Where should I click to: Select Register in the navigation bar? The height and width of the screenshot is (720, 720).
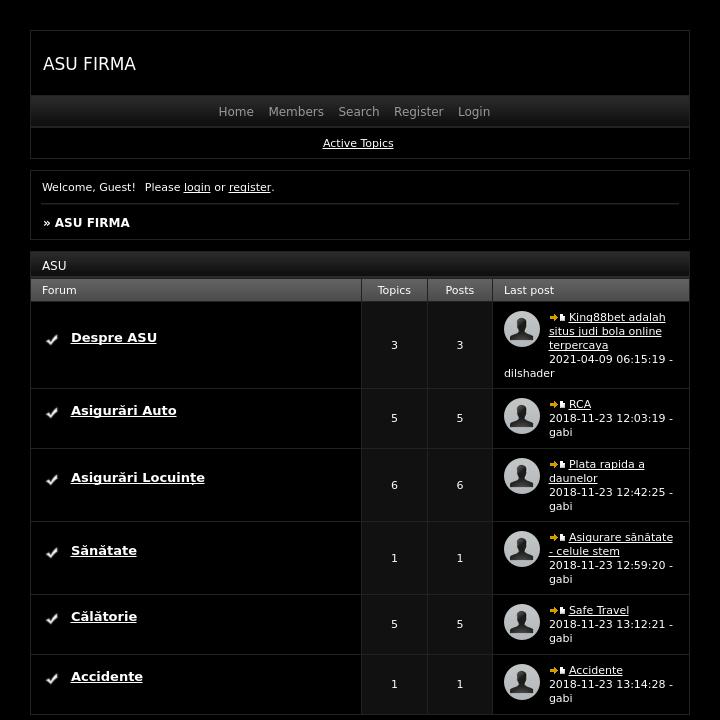(418, 112)
